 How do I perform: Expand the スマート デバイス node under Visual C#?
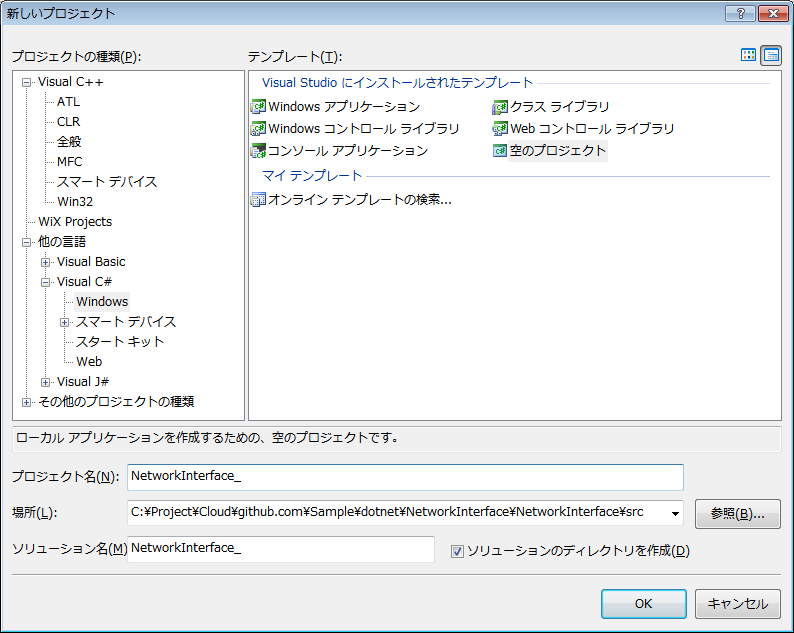pos(64,323)
